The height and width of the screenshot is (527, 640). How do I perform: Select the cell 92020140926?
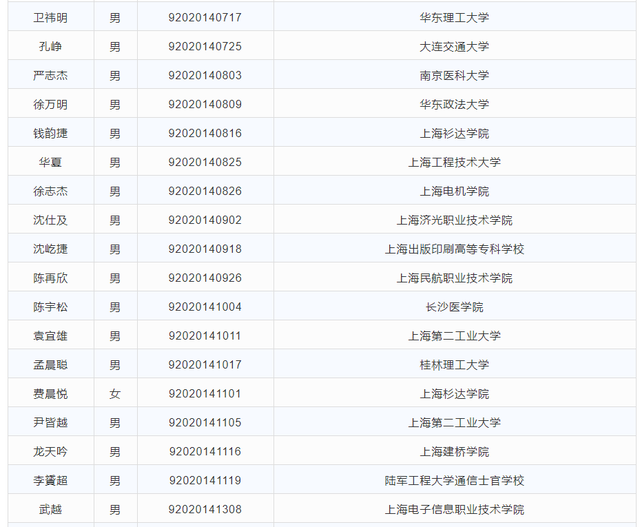[x=205, y=278]
